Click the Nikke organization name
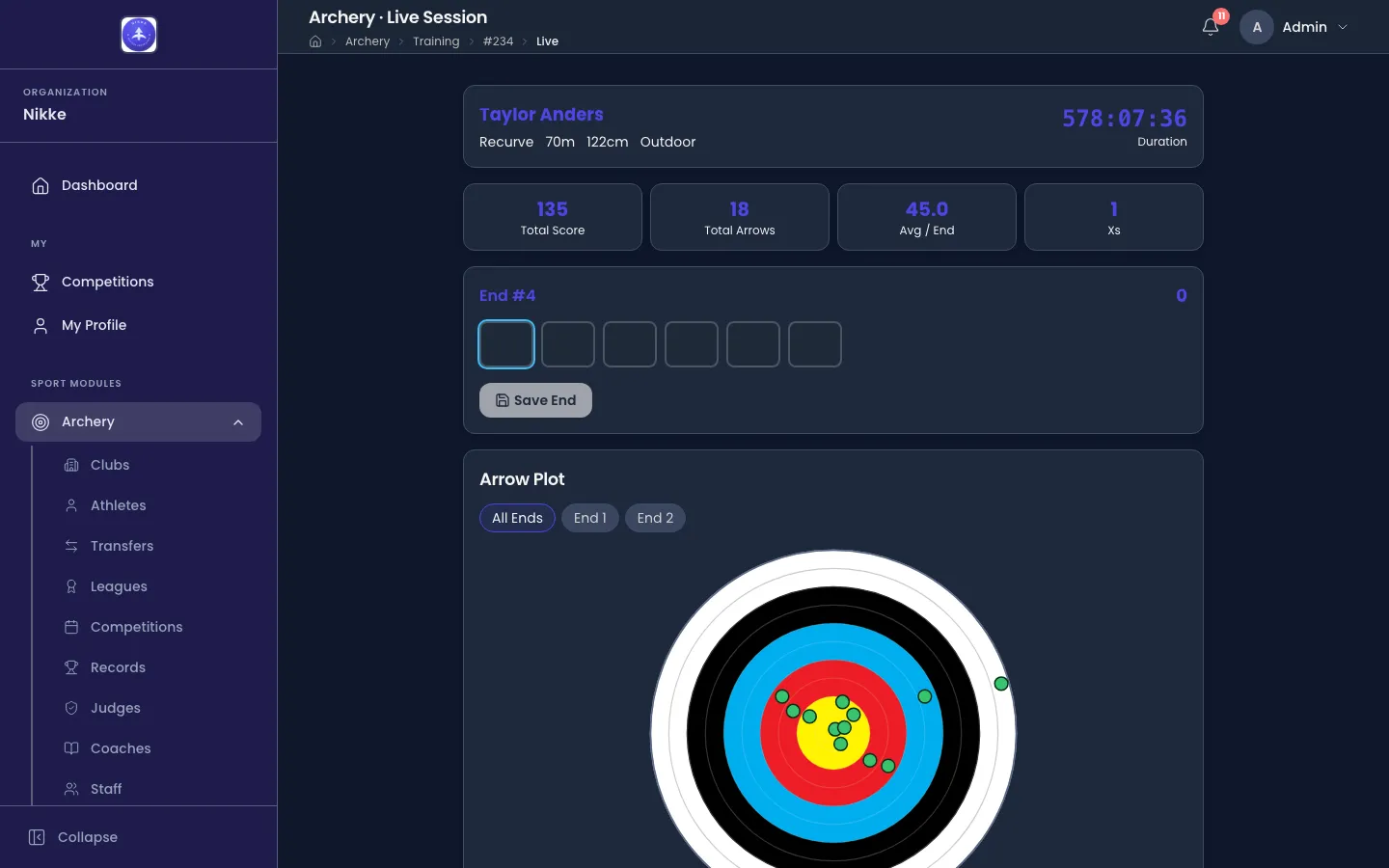The height and width of the screenshot is (868, 1389). coord(44,114)
